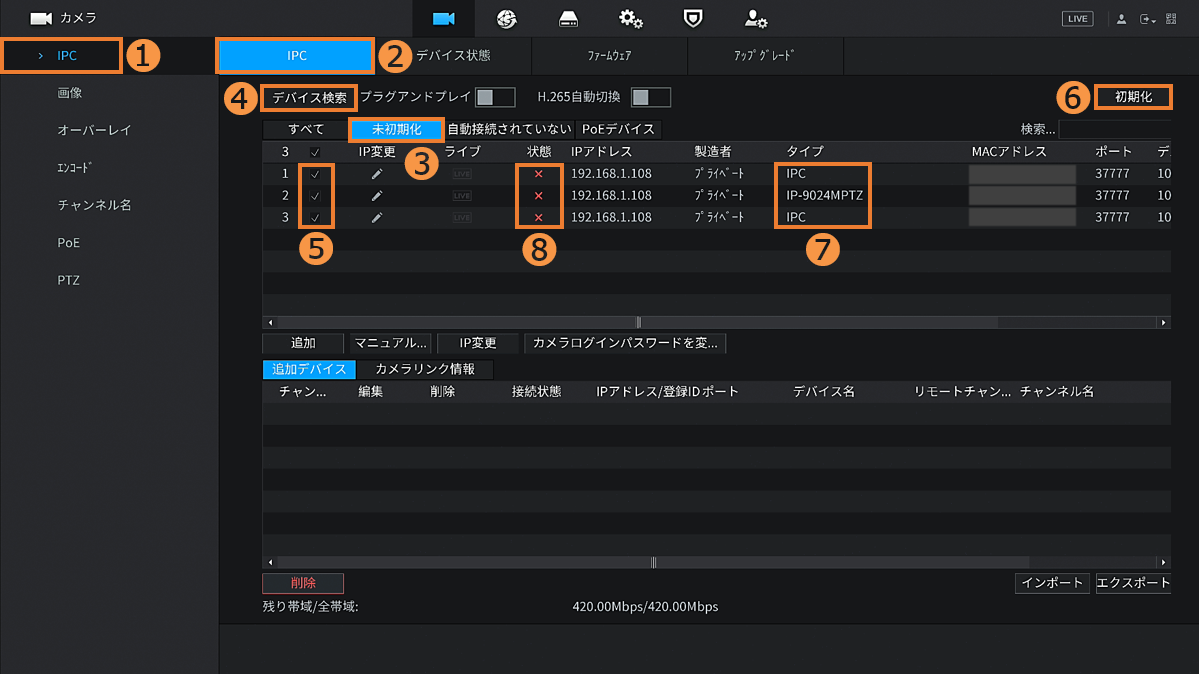Viewport: 1199px width, 674px height.
Task: Click the 検索 search input field
Action: 1114,129
